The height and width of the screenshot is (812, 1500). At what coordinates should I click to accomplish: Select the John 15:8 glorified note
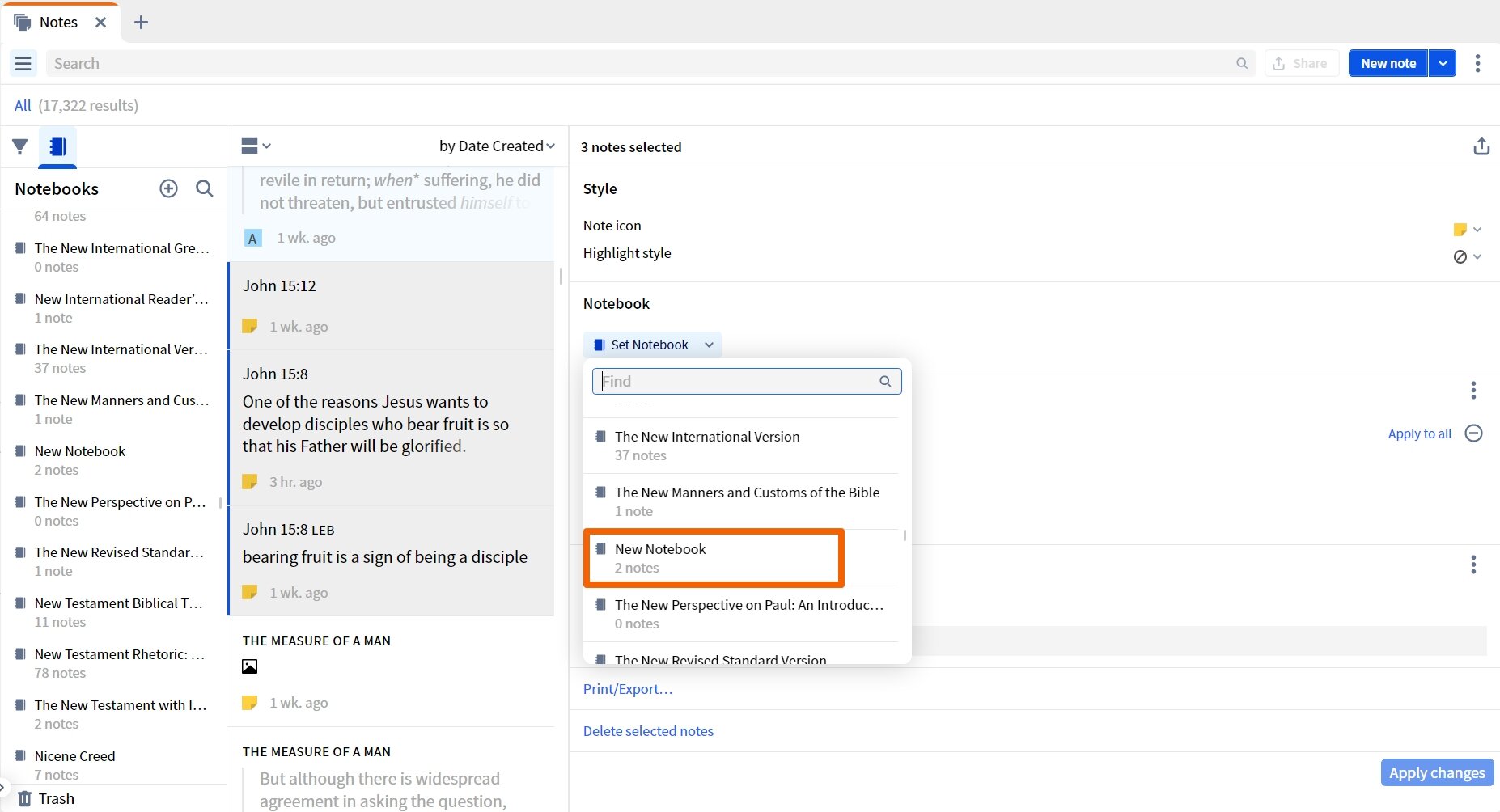[392, 428]
